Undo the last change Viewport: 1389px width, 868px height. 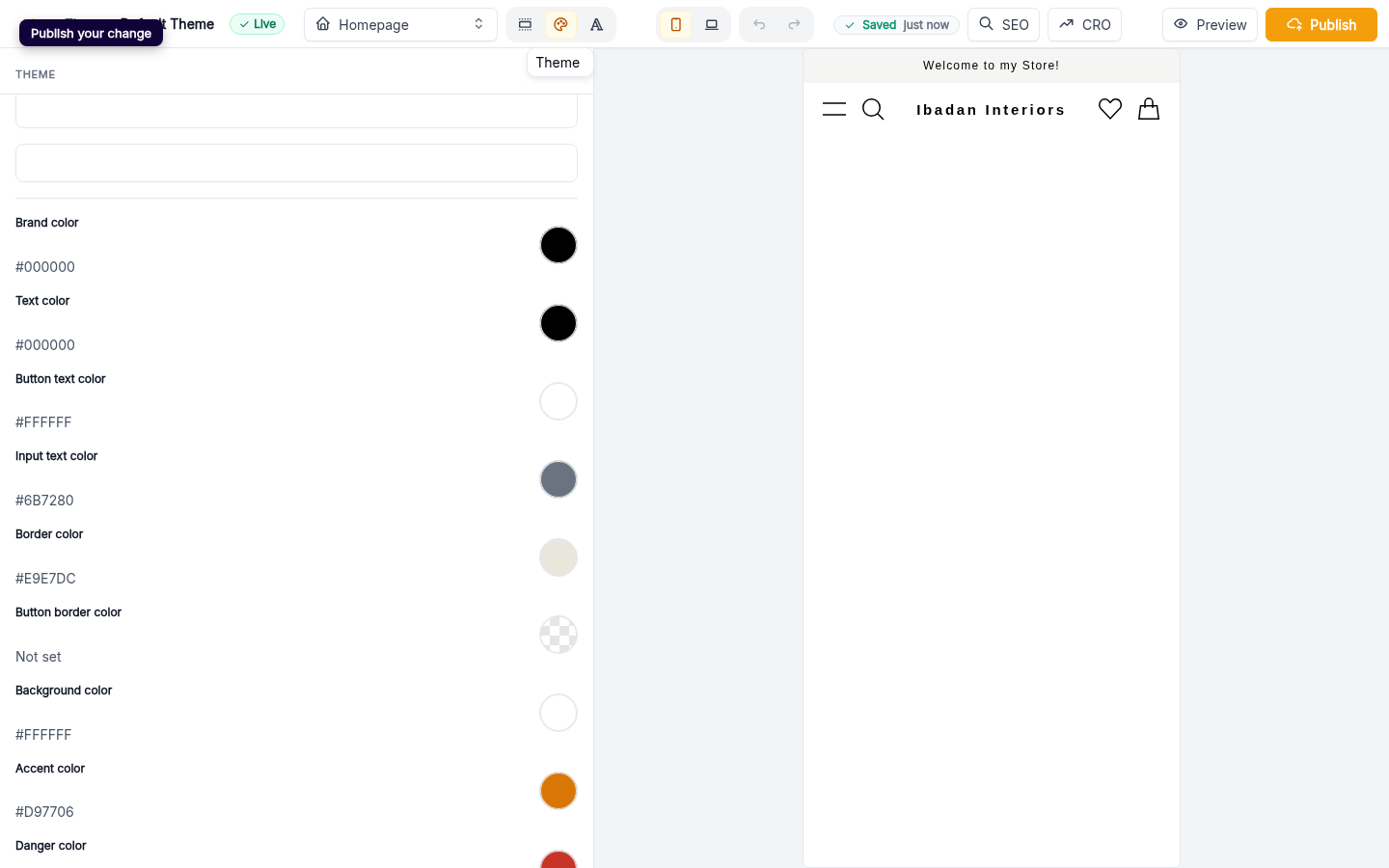tap(759, 24)
